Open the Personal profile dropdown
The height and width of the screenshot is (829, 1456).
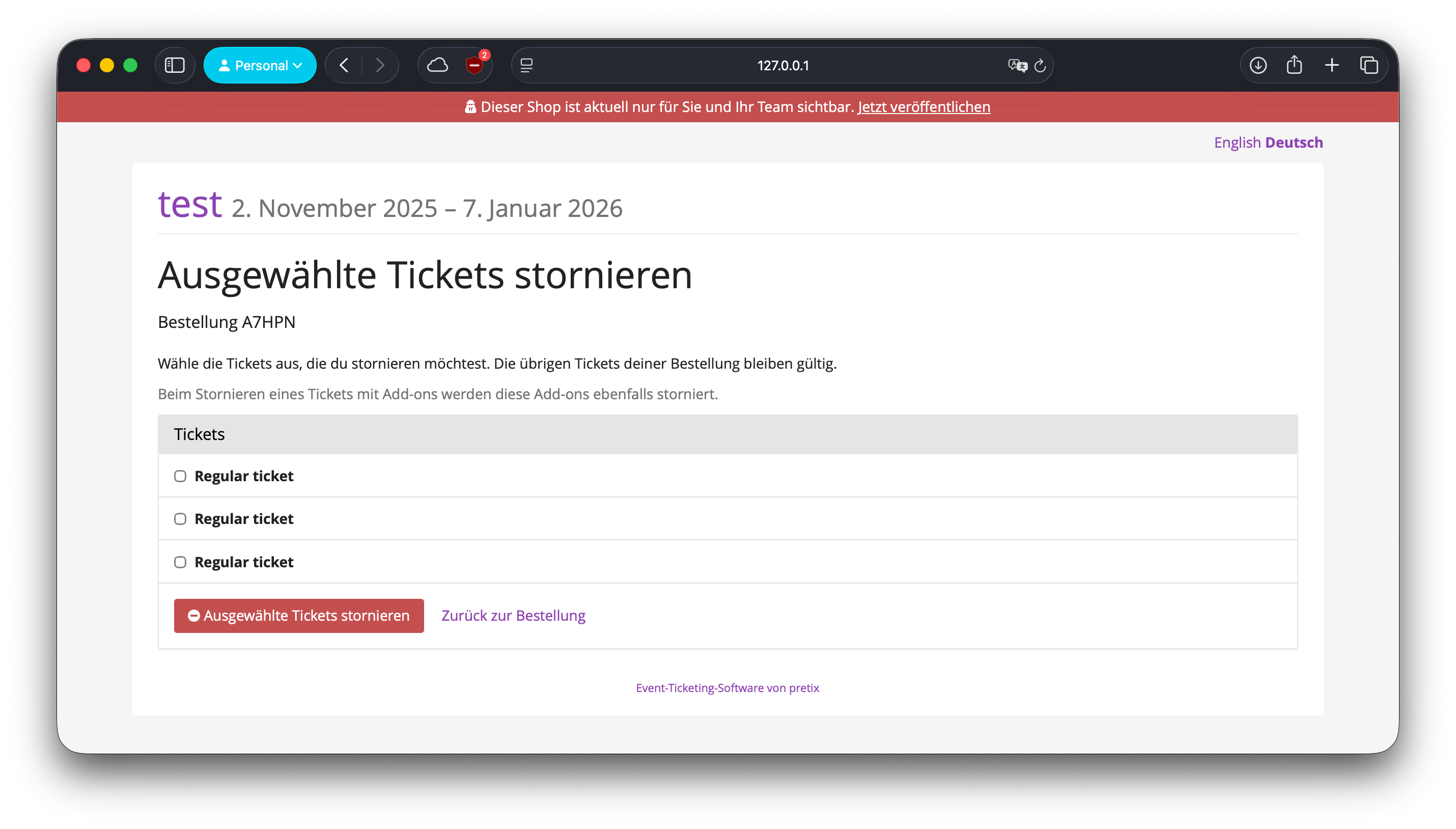coord(260,66)
